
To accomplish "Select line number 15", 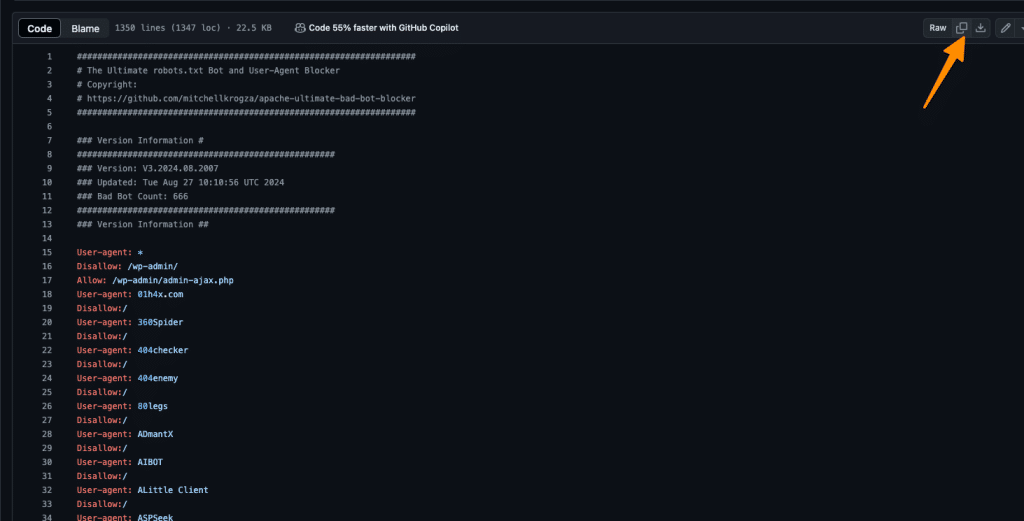I will coord(47,253).
